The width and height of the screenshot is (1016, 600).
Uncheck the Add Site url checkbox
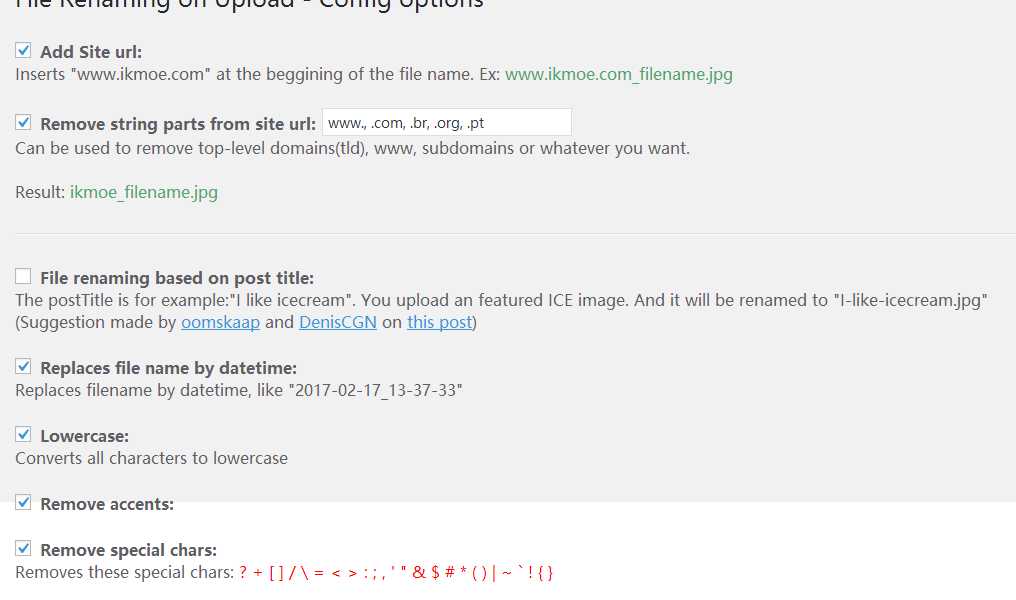pyautogui.click(x=24, y=50)
